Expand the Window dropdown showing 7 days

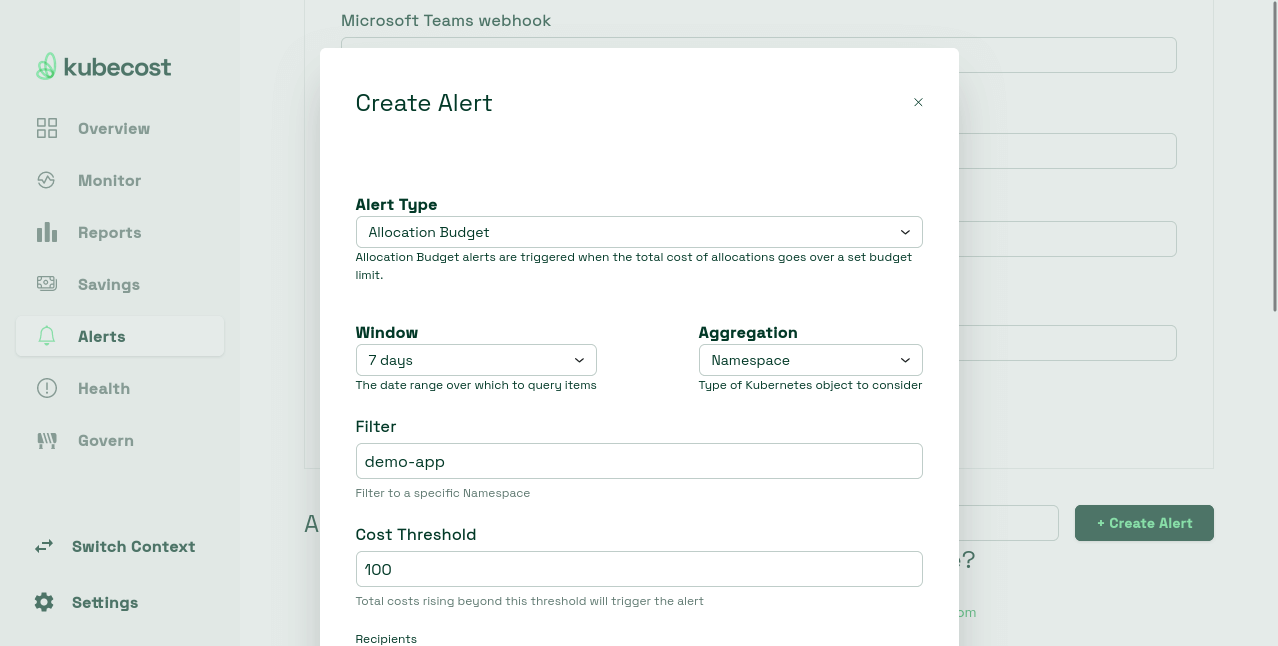(x=476, y=359)
